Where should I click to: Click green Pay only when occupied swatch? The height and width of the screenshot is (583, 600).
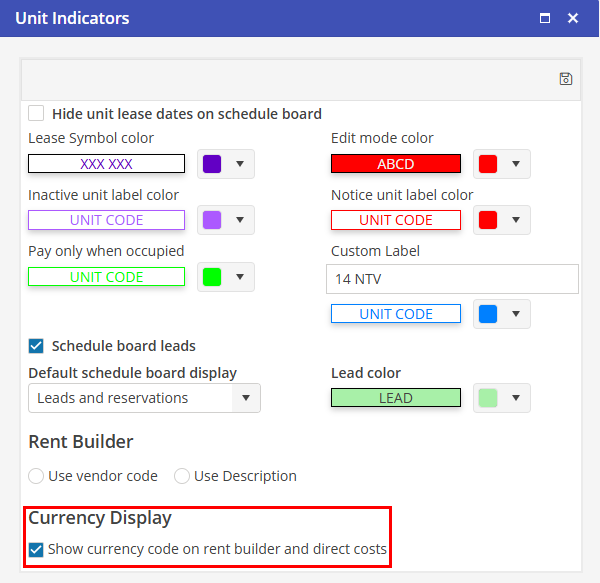[x=212, y=277]
